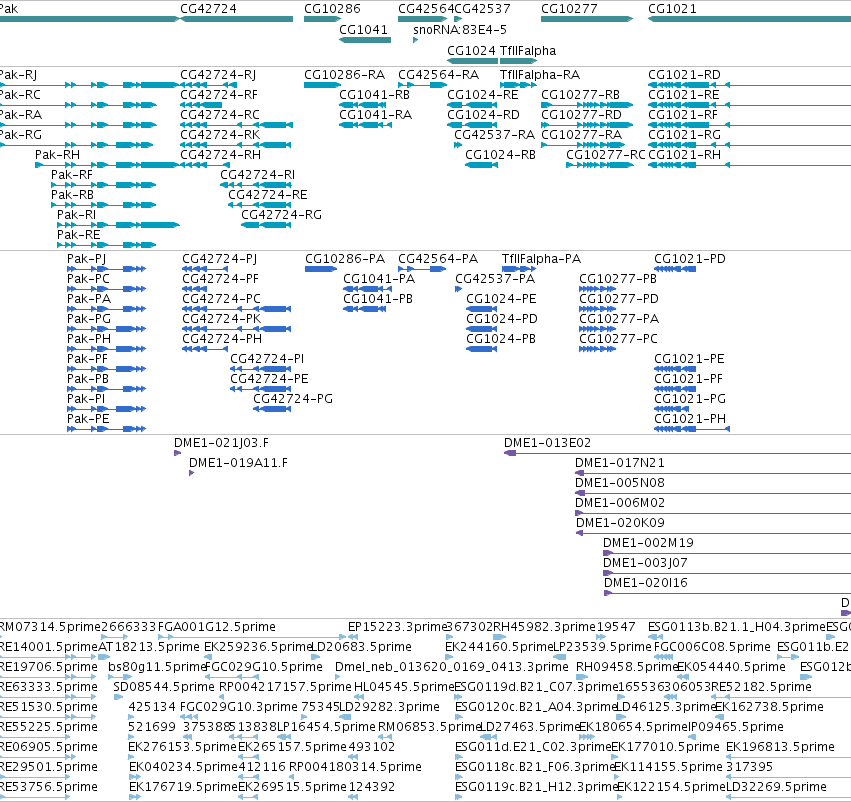The height and width of the screenshot is (802, 851).
Task: Select protein CG42724-PJ
Action: pos(205,269)
